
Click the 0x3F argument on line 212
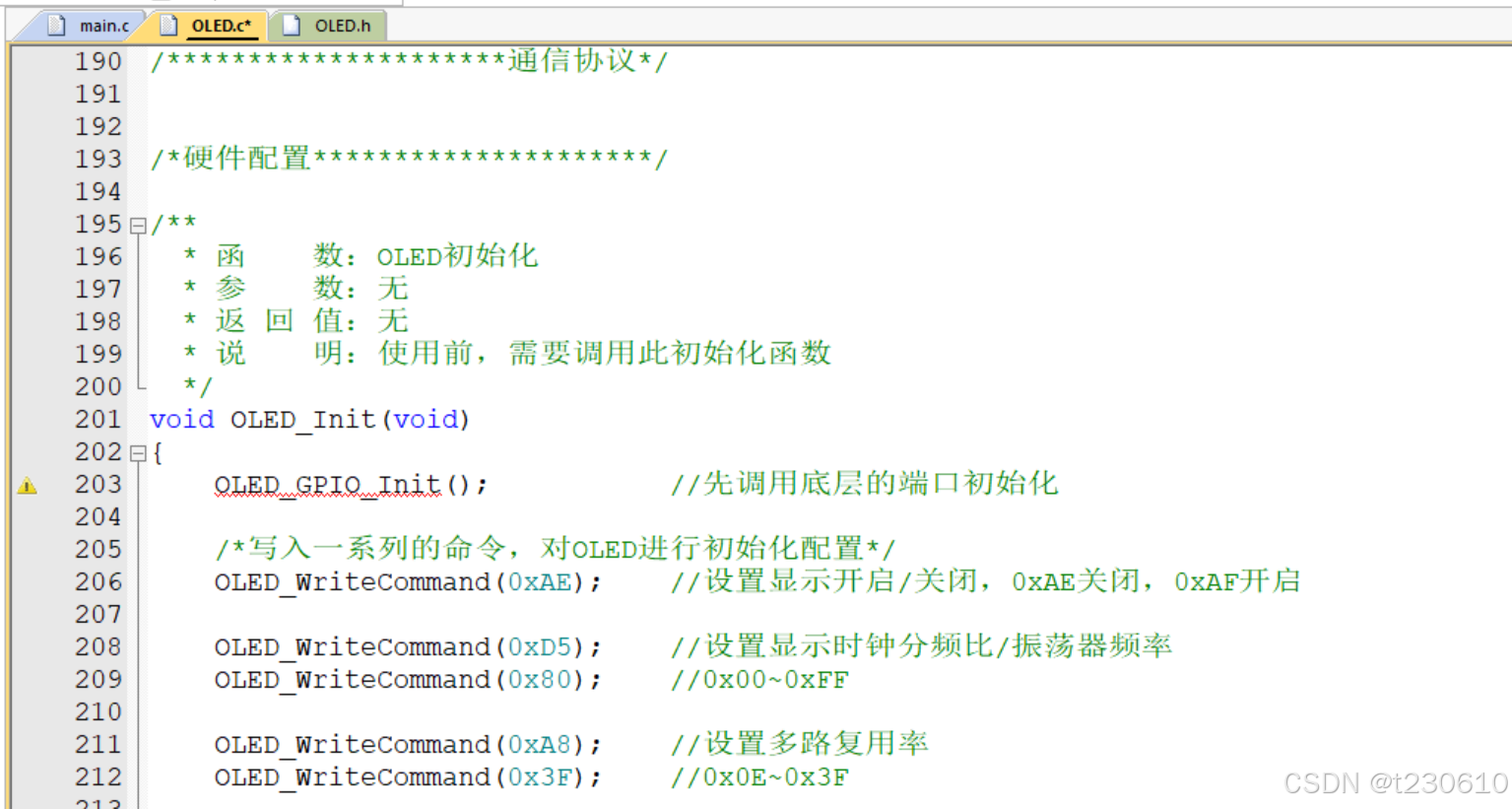[540, 776]
